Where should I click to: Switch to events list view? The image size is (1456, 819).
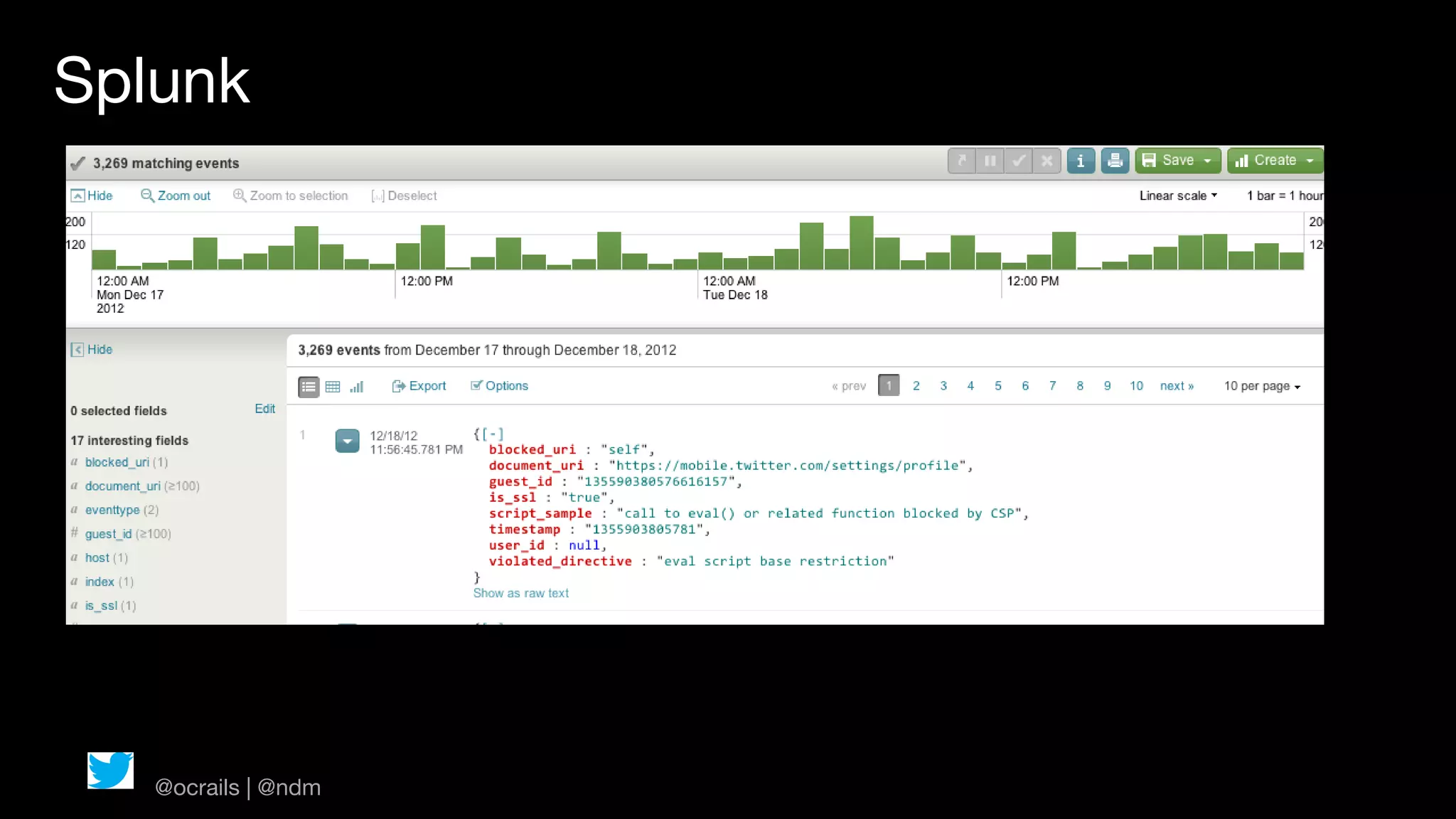point(308,387)
